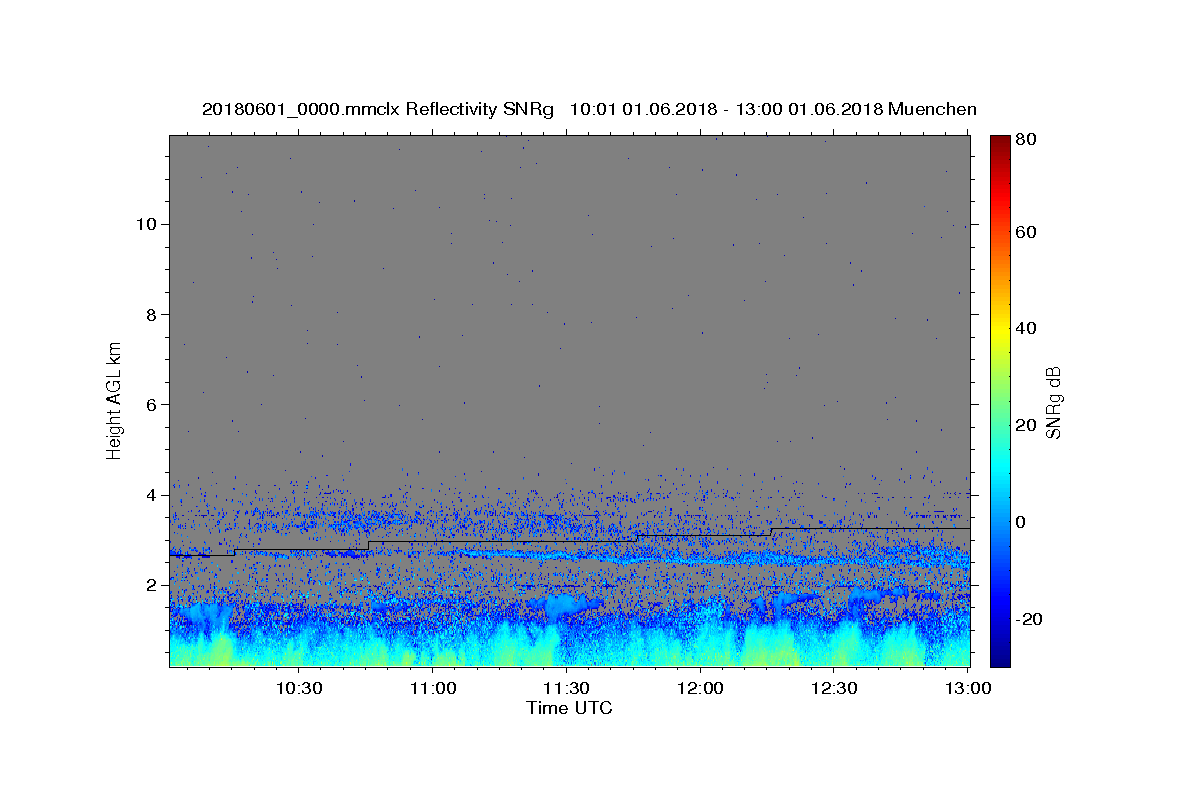
Task: Click the height tick label '10'
Action: tap(147, 224)
